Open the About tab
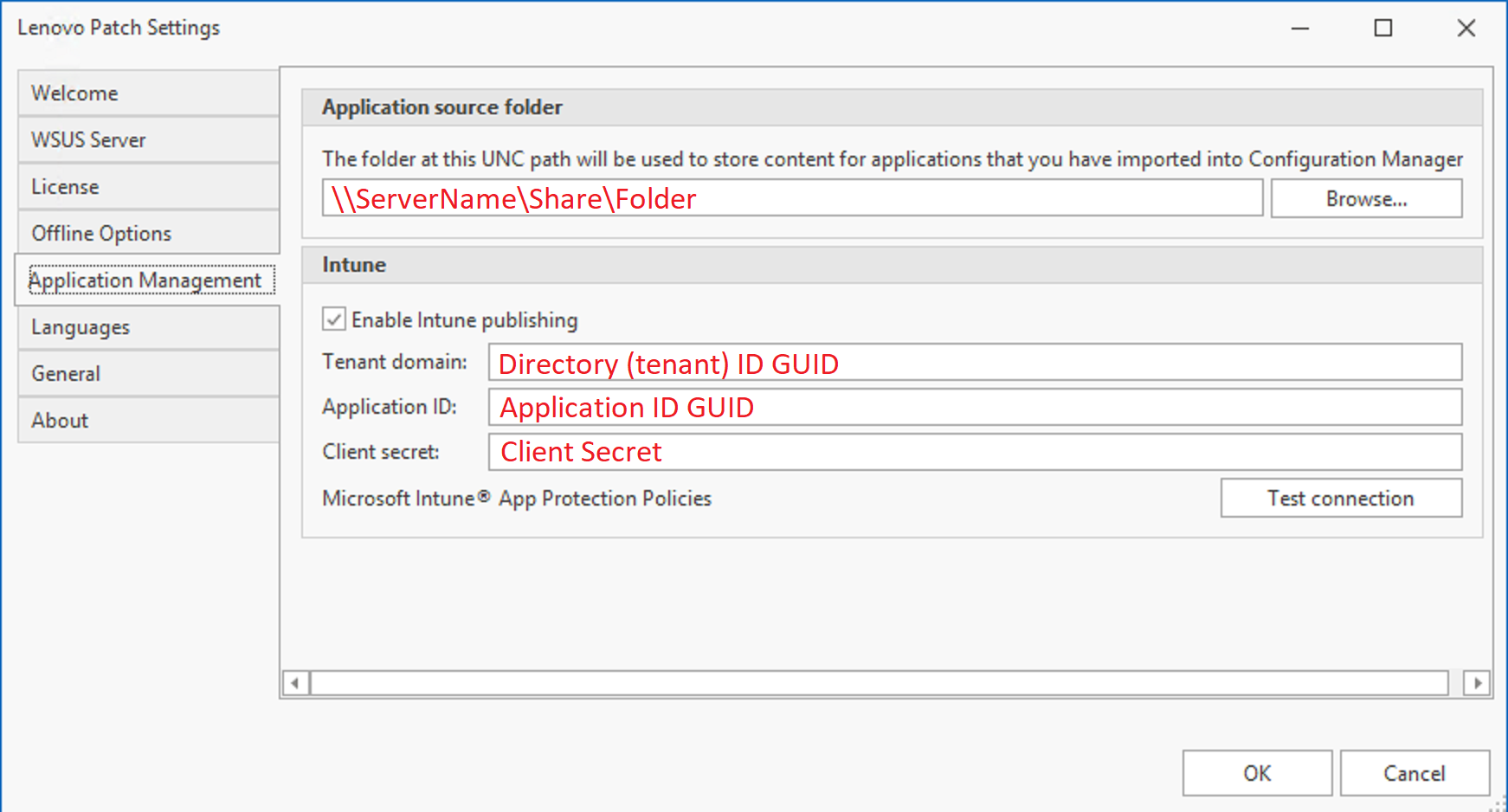This screenshot has width=1508, height=812. [x=148, y=421]
